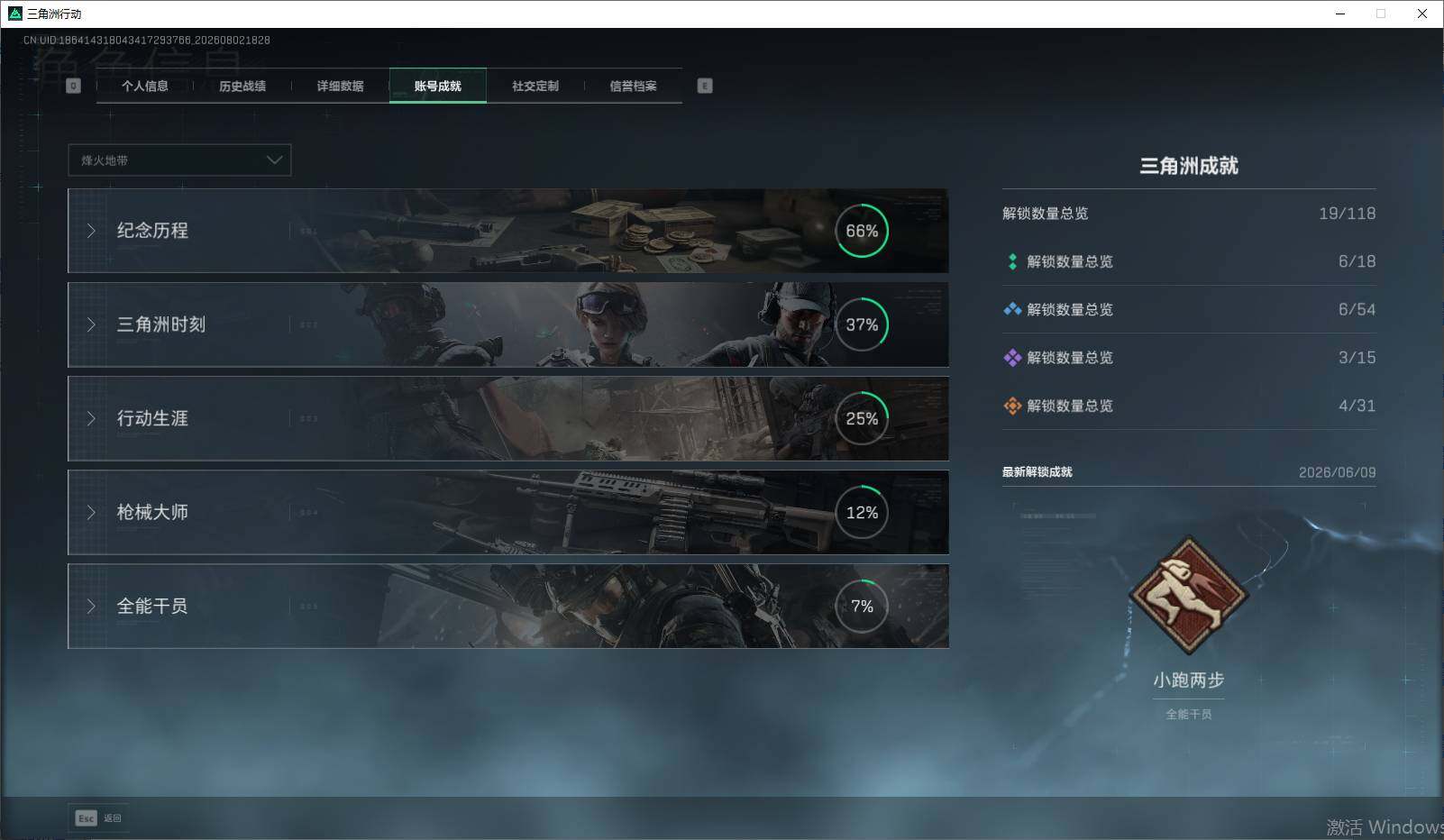Click the 4/31 unlock count
The image size is (1444, 840).
[x=1357, y=406]
